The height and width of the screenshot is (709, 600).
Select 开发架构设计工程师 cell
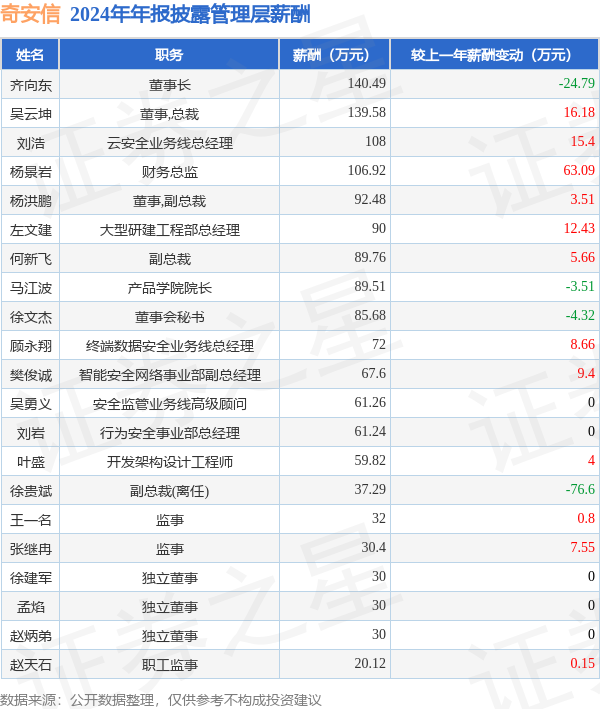(170, 462)
